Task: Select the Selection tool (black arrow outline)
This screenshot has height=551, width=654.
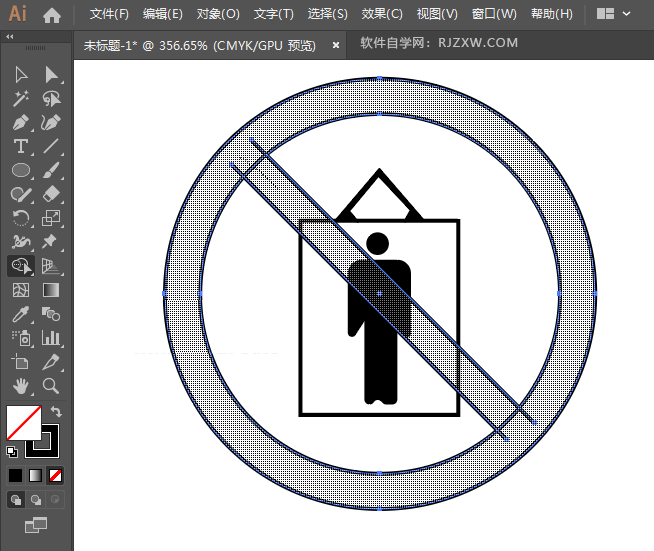Action: (x=21, y=75)
